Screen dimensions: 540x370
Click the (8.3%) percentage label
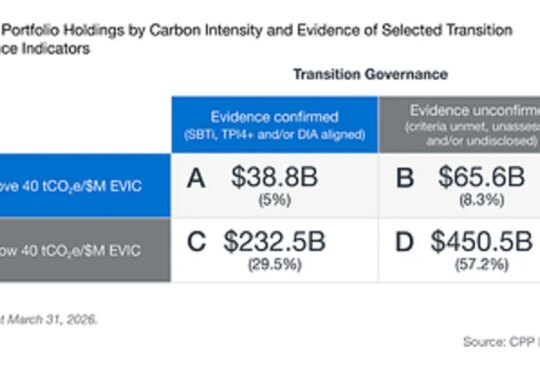(482, 201)
